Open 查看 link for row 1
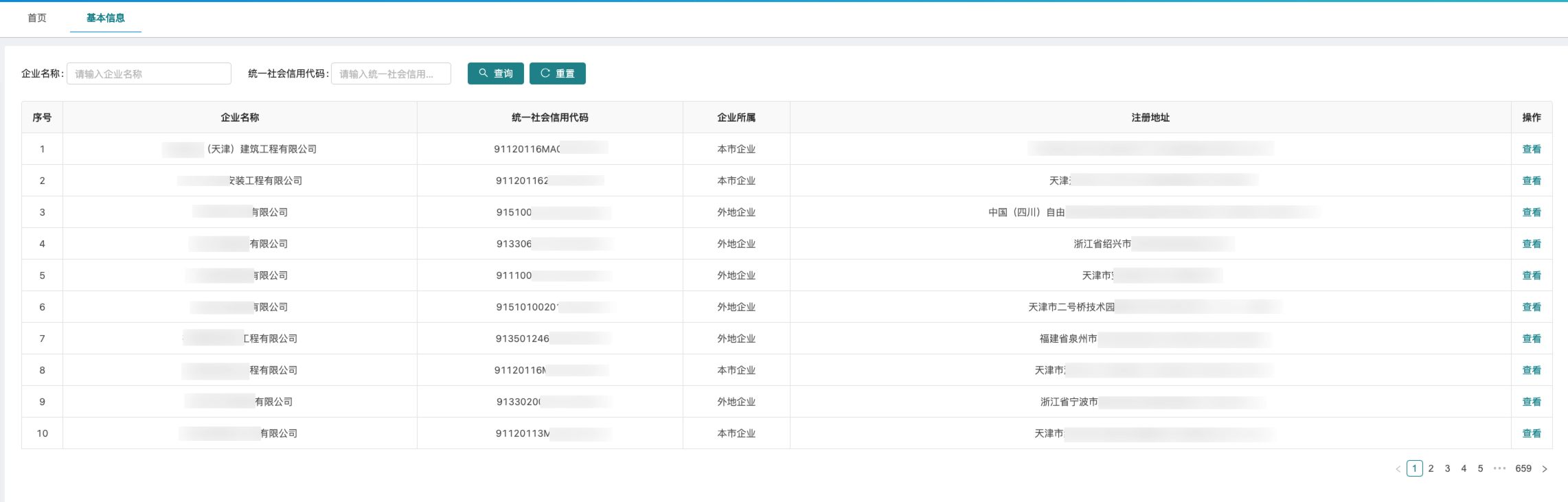Screen dimensions: 1568x502 pos(1532,149)
